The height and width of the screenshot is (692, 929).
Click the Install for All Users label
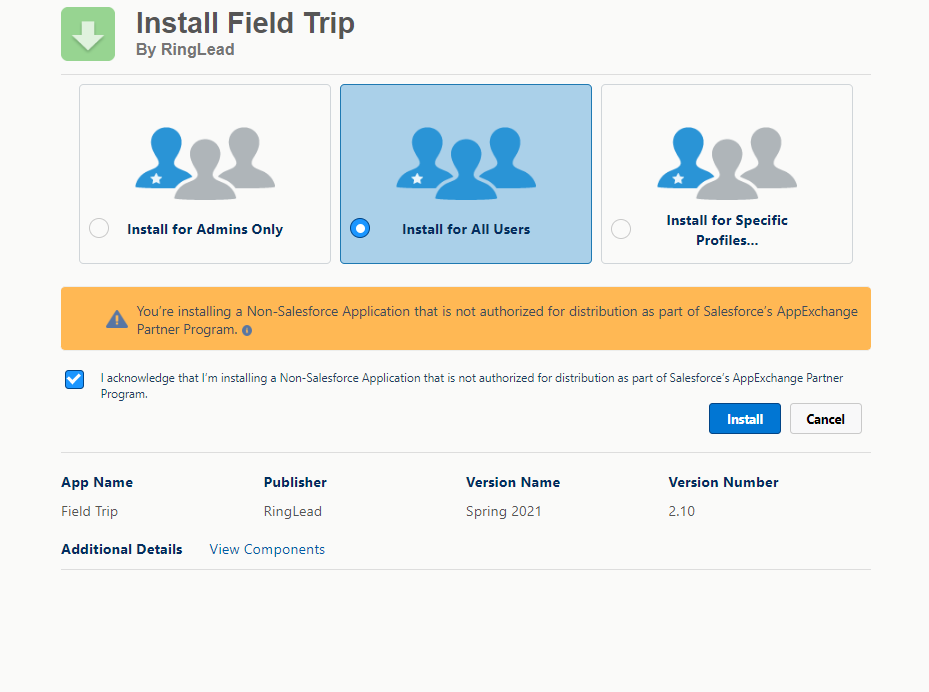[466, 229]
